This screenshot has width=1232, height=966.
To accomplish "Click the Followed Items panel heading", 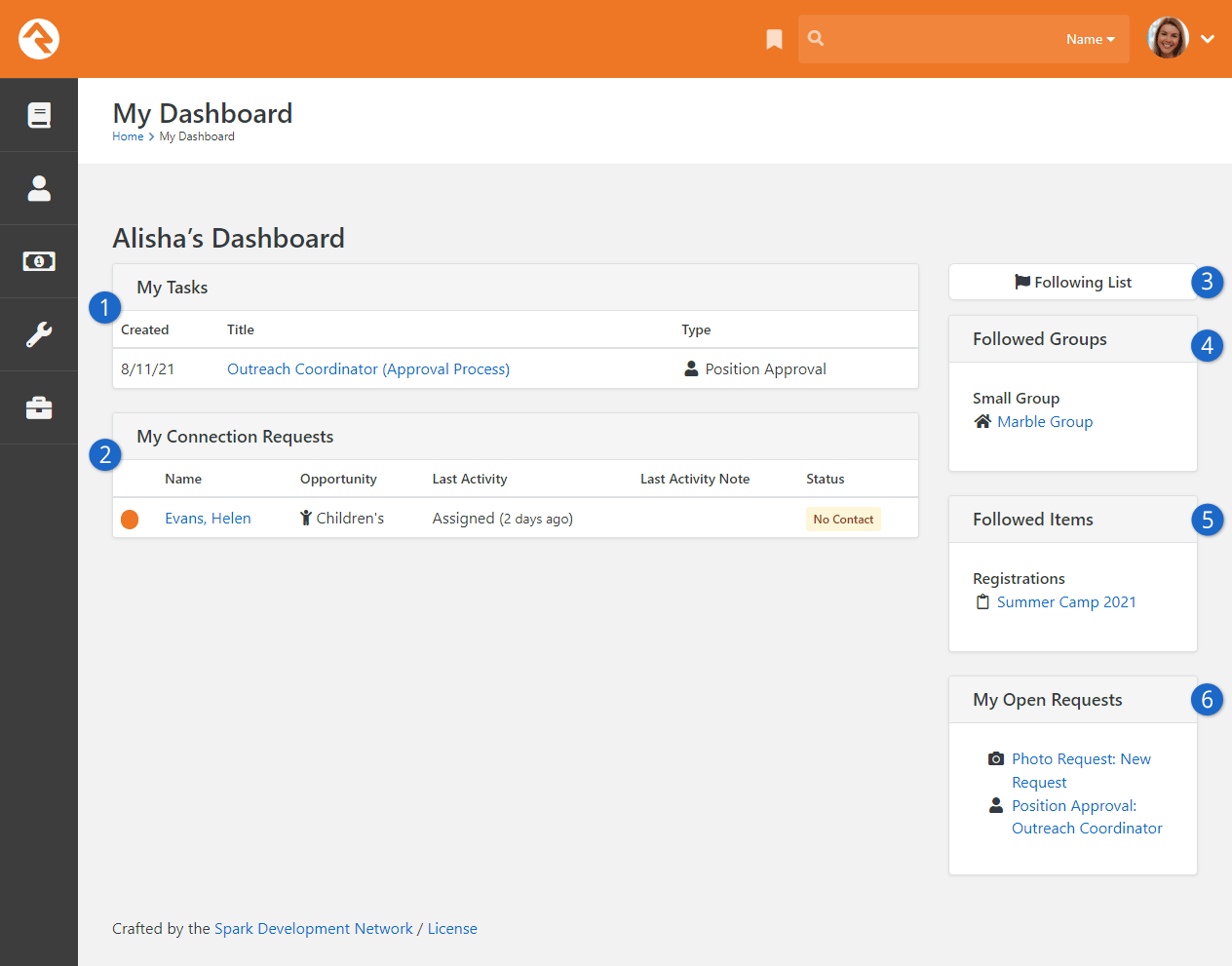I will (1033, 520).
